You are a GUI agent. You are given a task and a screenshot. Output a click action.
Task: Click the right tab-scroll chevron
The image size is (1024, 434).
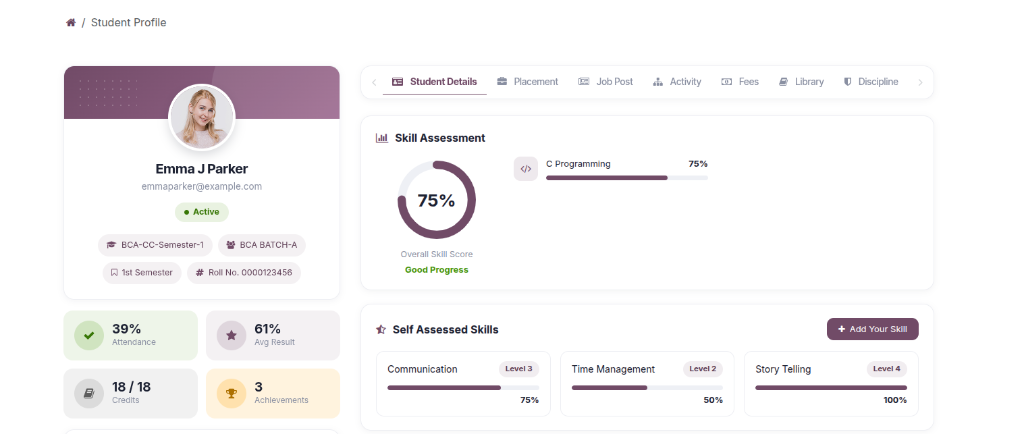pyautogui.click(x=920, y=82)
